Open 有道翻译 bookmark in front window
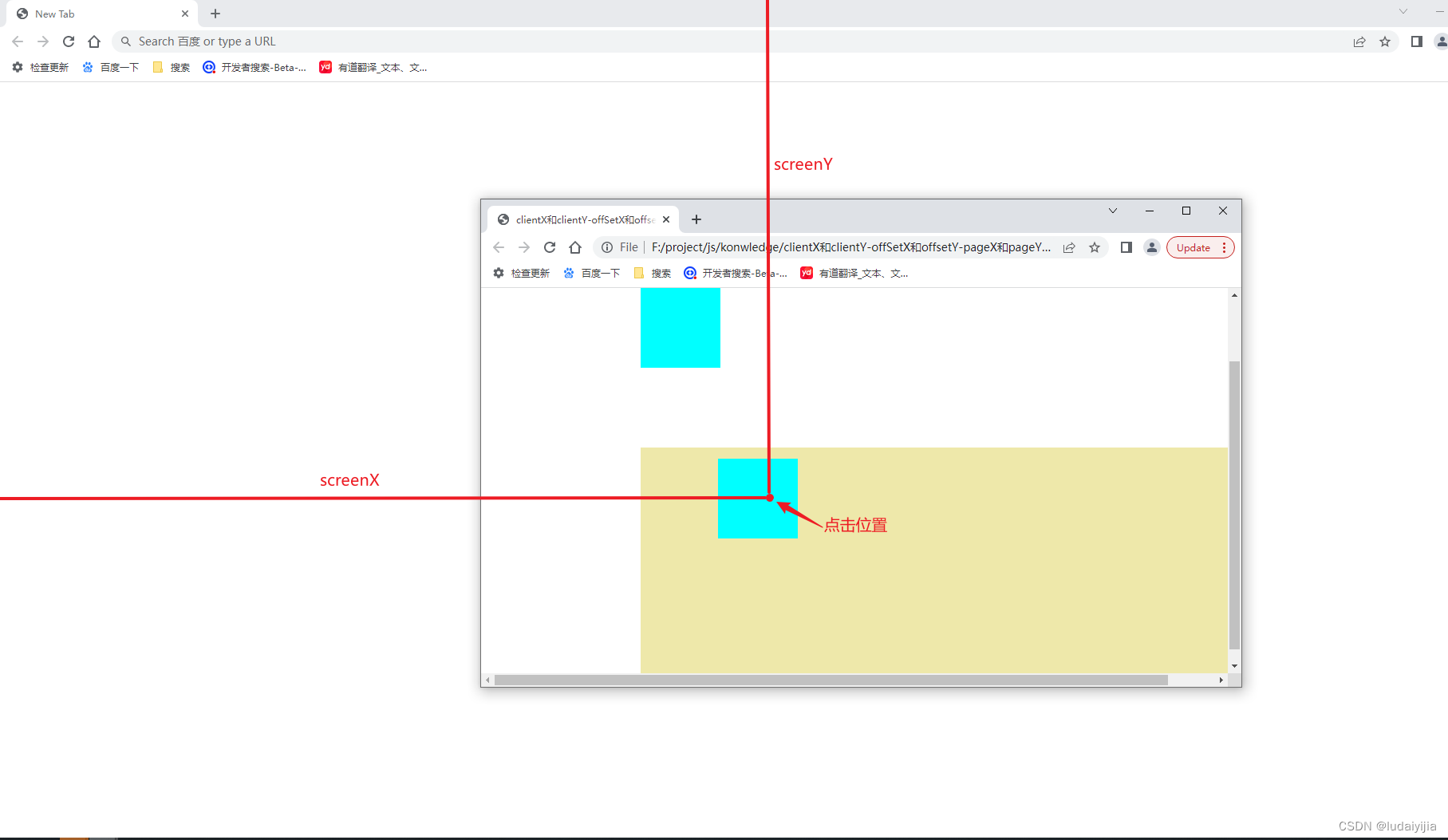 854,274
